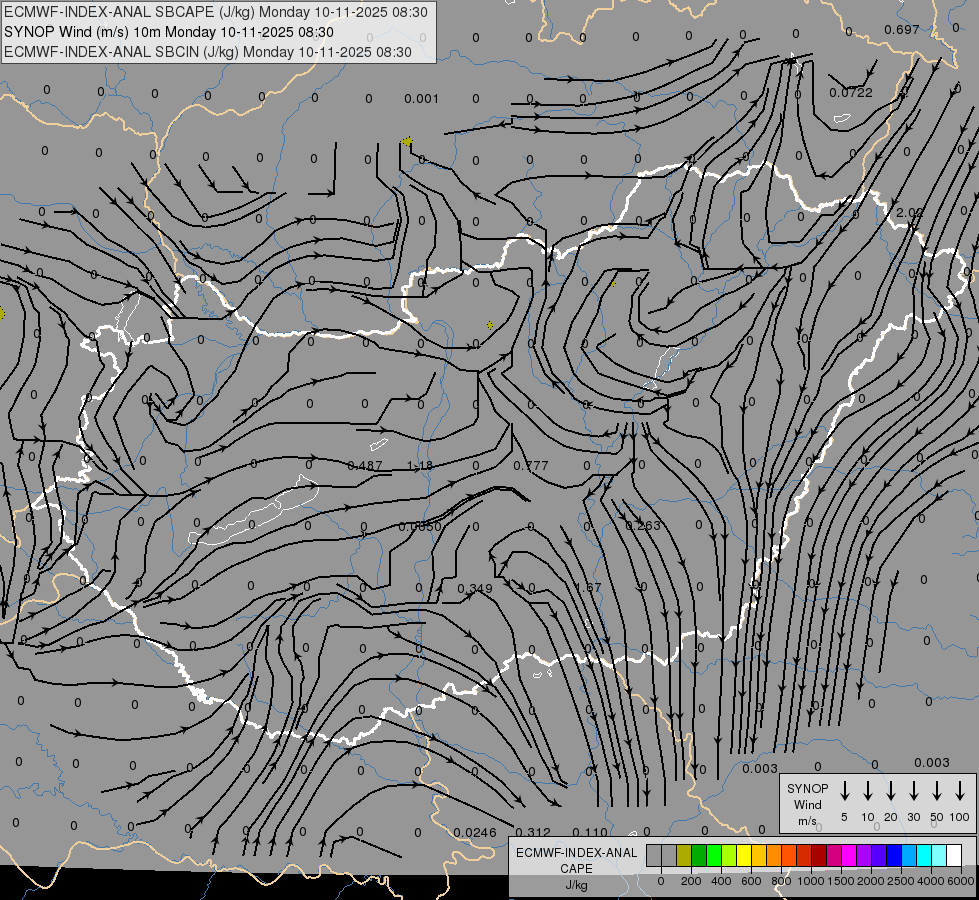Click the wind arrow labeled 30

(913, 791)
